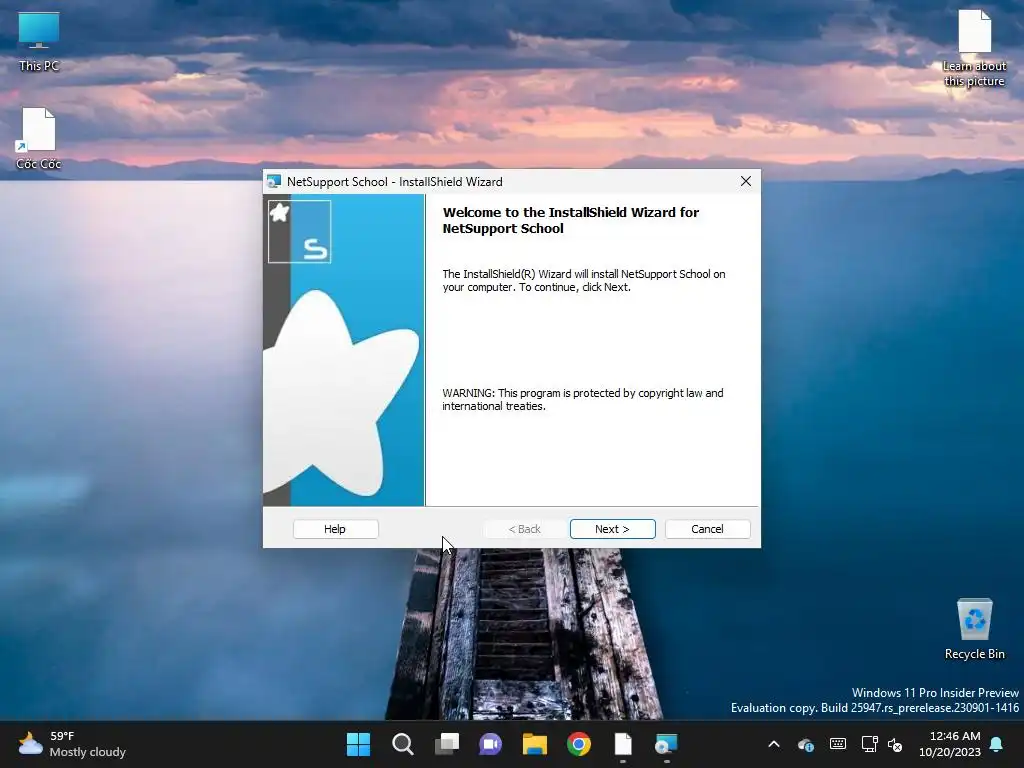The image size is (1024, 768).
Task: Open installer Help
Action: 335,529
